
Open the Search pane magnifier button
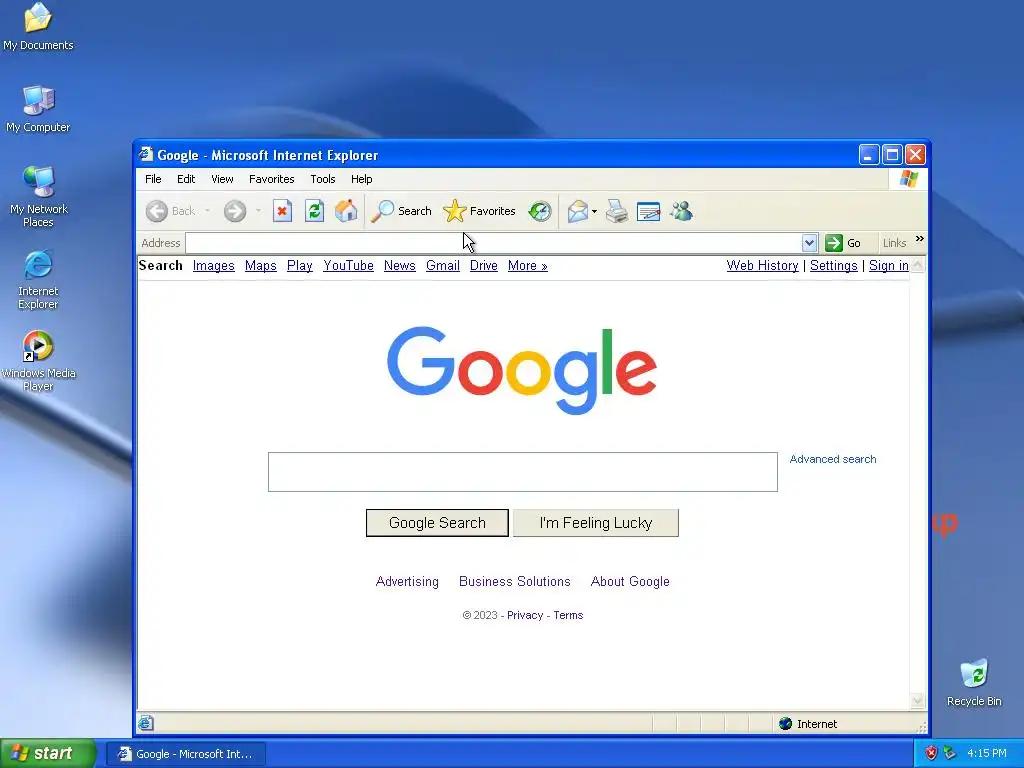pyautogui.click(x=401, y=211)
